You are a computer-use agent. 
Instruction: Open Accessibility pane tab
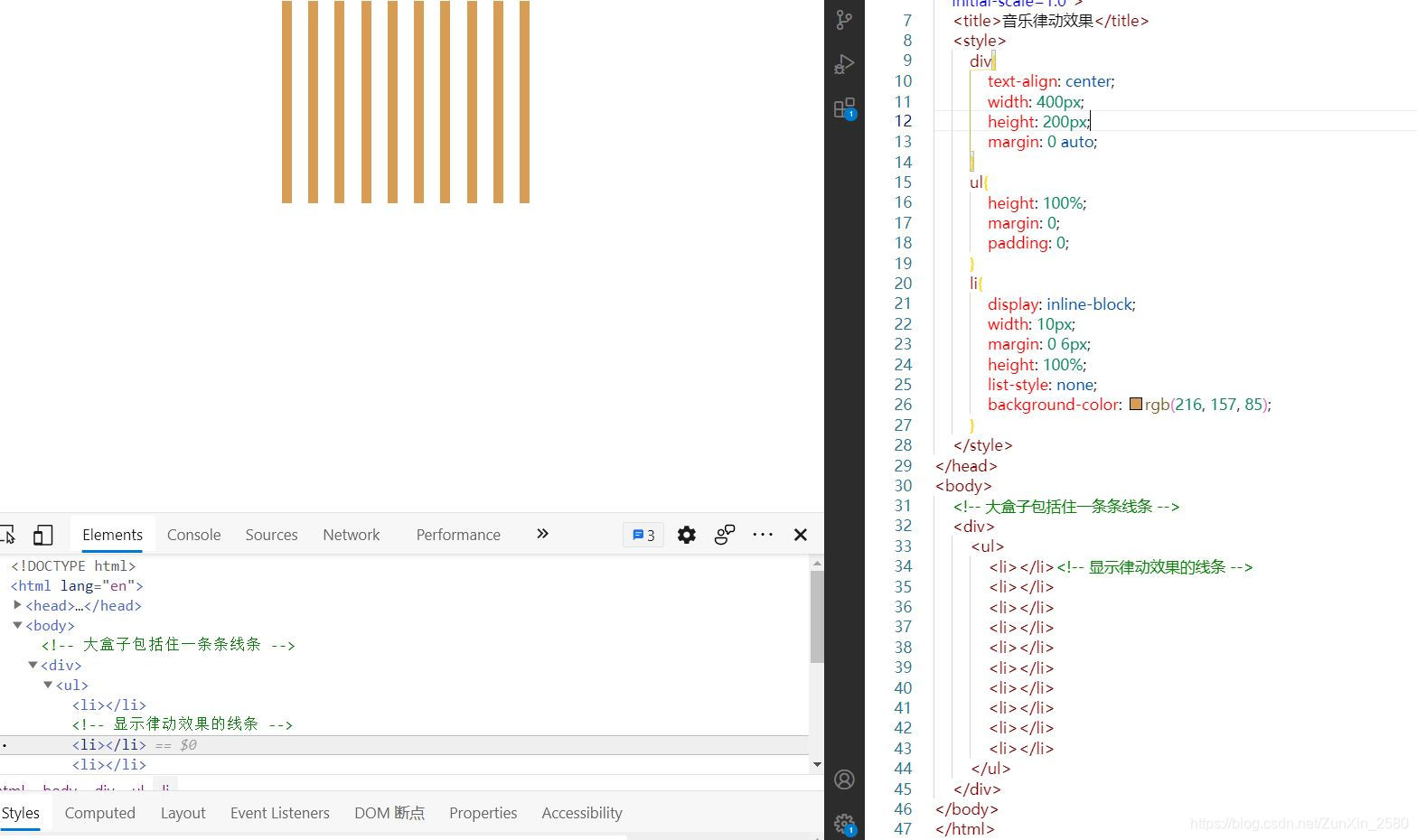pyautogui.click(x=582, y=813)
